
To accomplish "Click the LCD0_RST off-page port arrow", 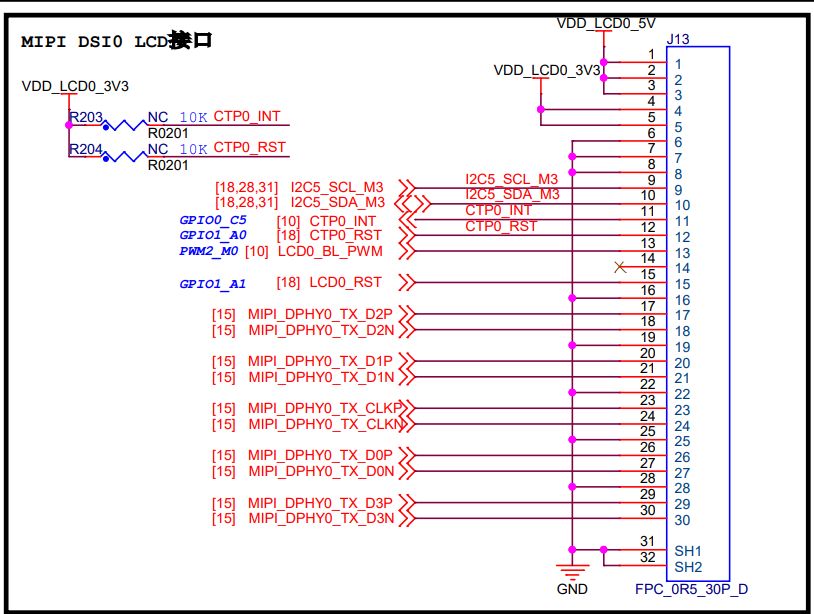I will (x=408, y=282).
